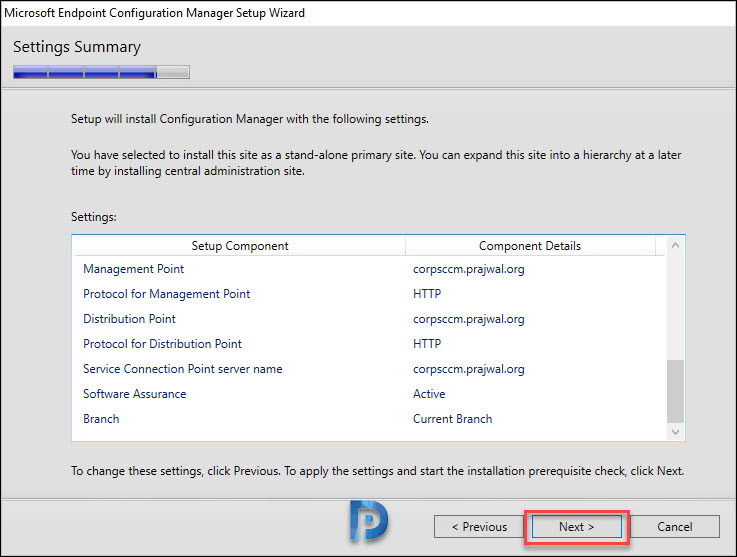Select the Protocol for Management Point row
This screenshot has height=557, width=737.
369,294
